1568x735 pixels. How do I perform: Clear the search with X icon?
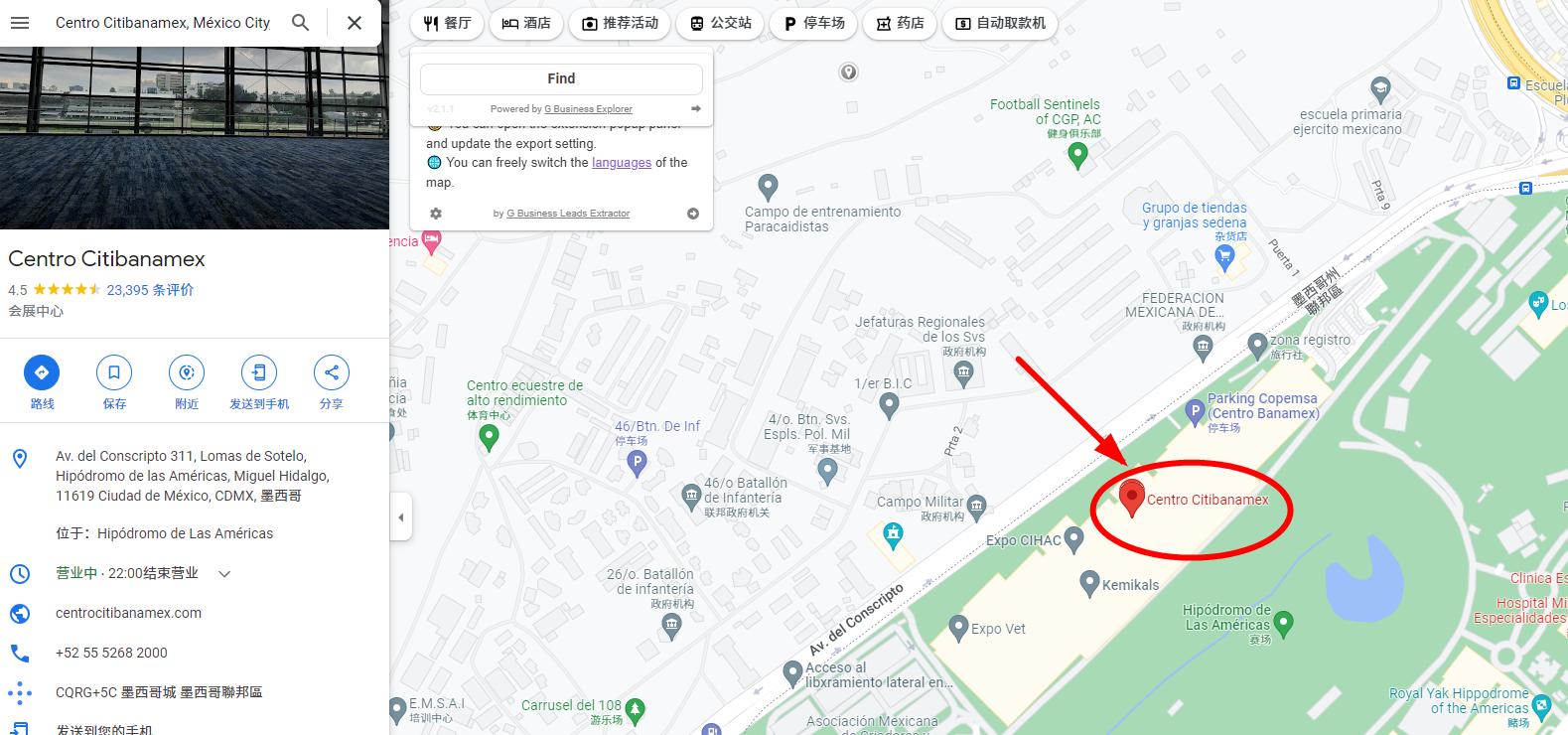354,22
